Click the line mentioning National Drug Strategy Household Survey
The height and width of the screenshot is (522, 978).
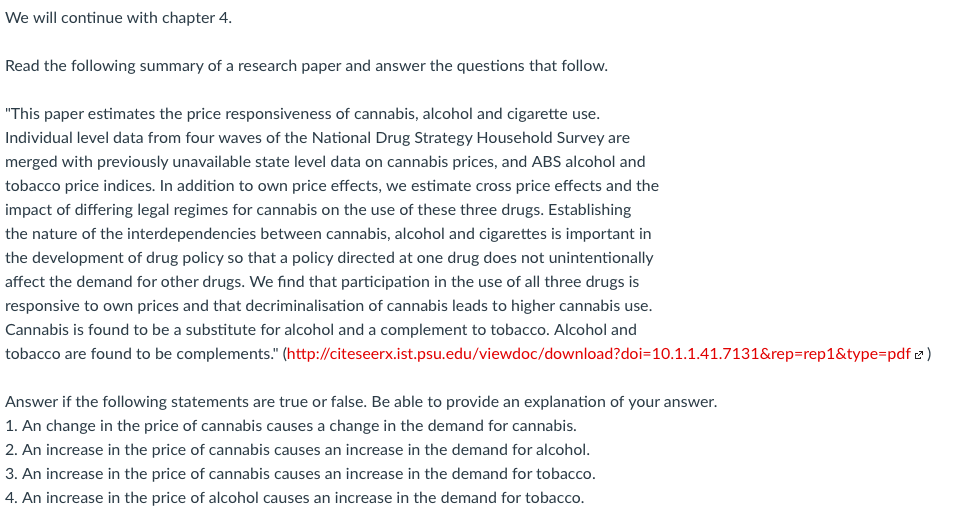pos(317,138)
